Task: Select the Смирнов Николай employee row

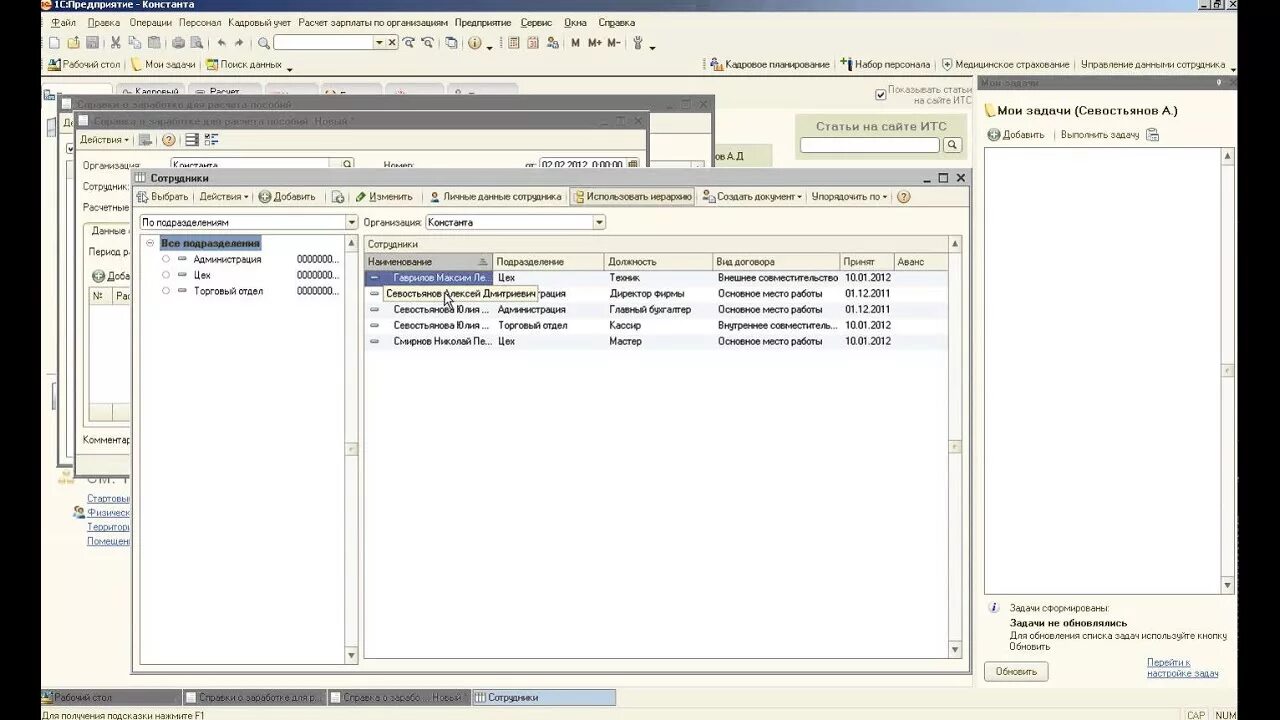Action: tap(656, 341)
